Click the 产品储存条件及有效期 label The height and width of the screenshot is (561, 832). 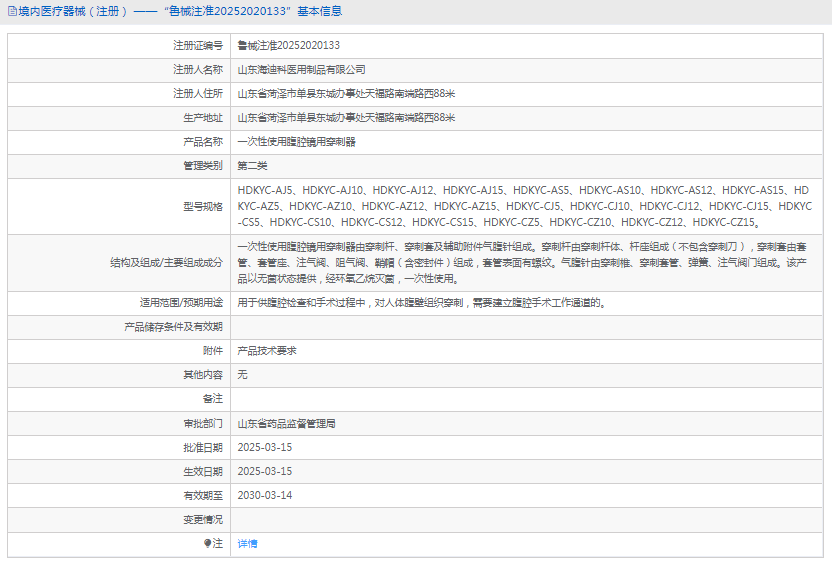(174, 327)
